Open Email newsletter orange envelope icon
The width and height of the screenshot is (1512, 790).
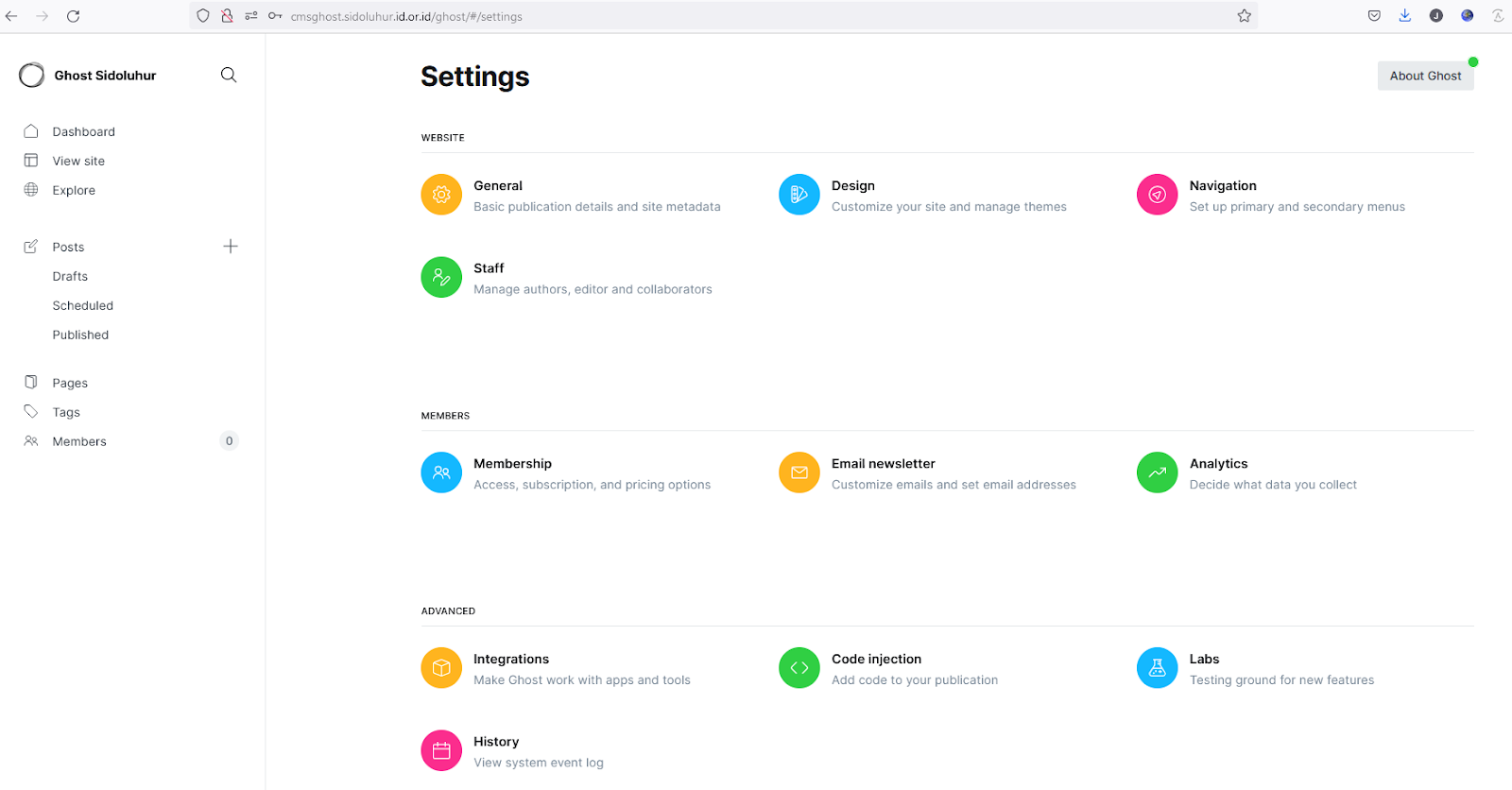click(x=799, y=472)
